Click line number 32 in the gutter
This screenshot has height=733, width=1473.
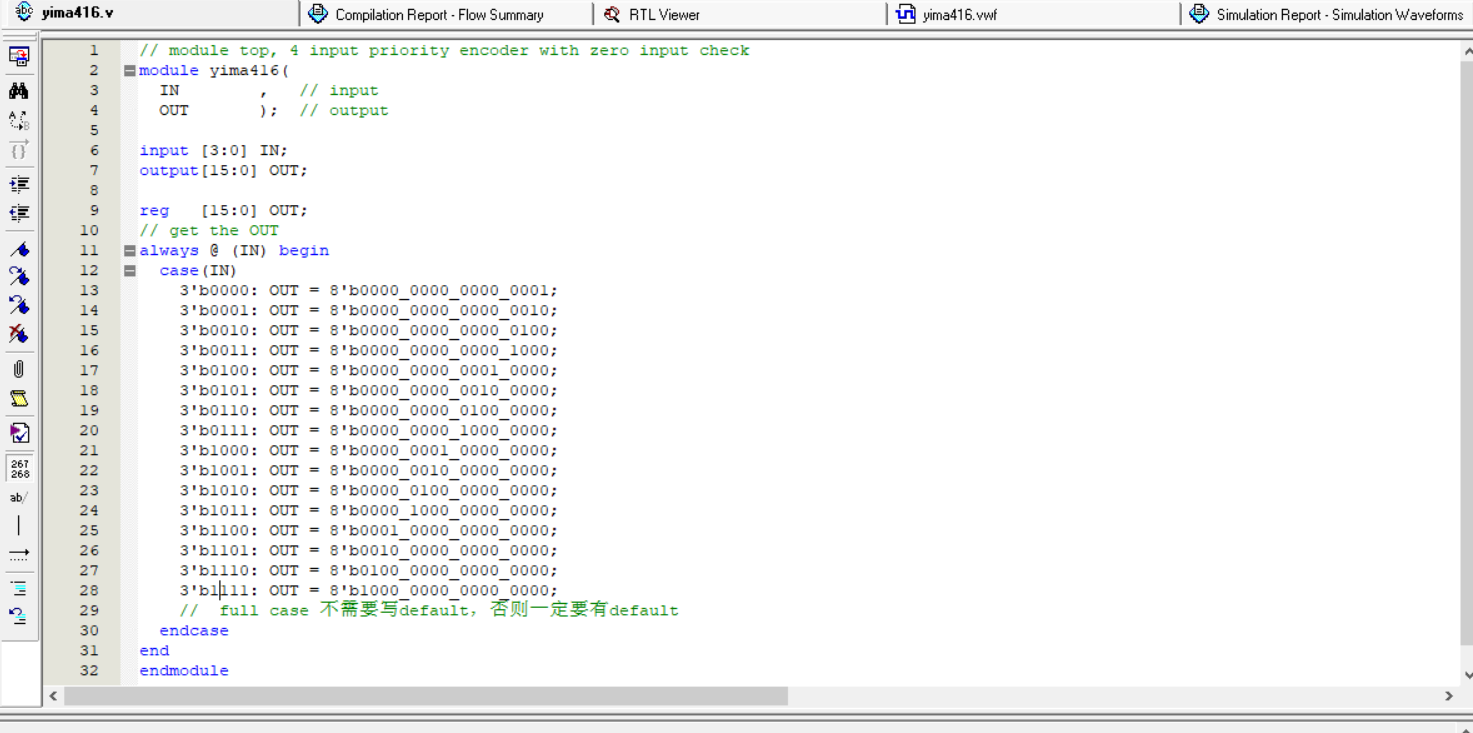[89, 670]
